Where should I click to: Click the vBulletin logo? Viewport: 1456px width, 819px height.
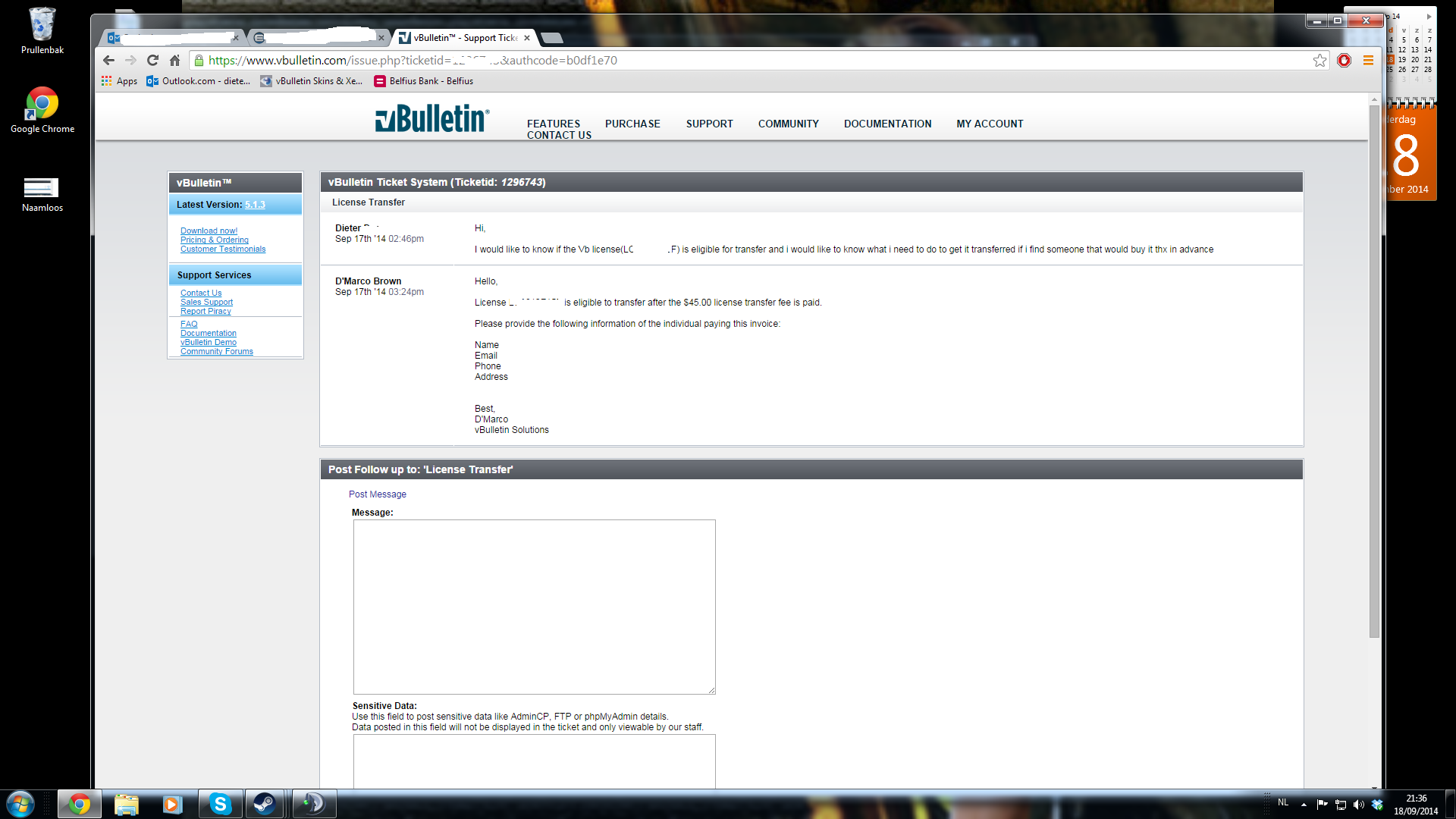point(432,118)
